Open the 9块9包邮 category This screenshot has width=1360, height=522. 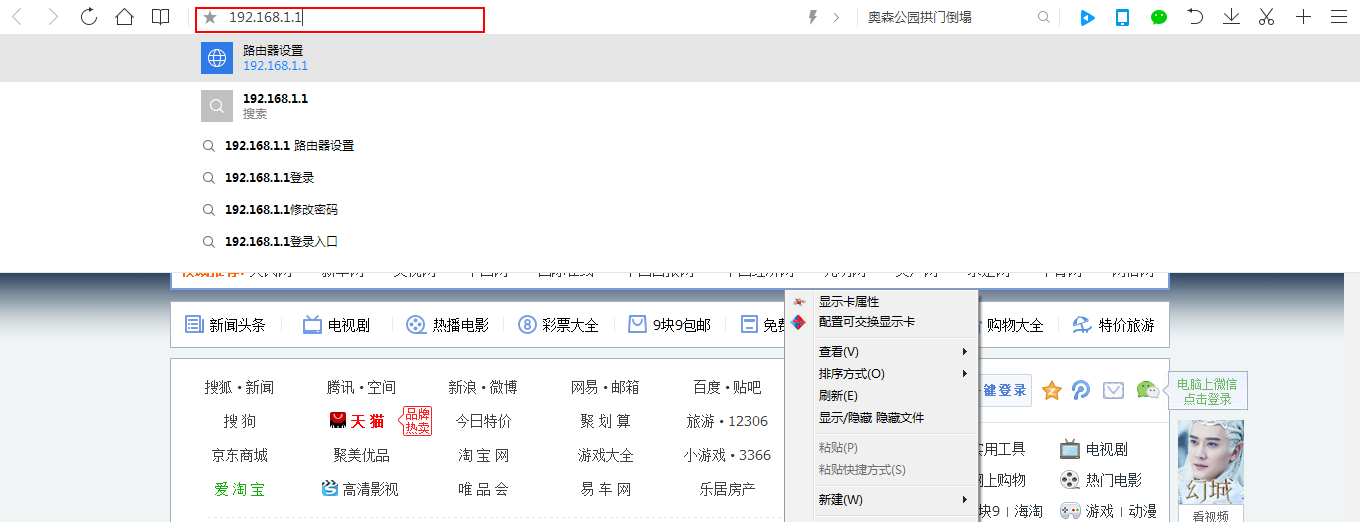pos(670,325)
